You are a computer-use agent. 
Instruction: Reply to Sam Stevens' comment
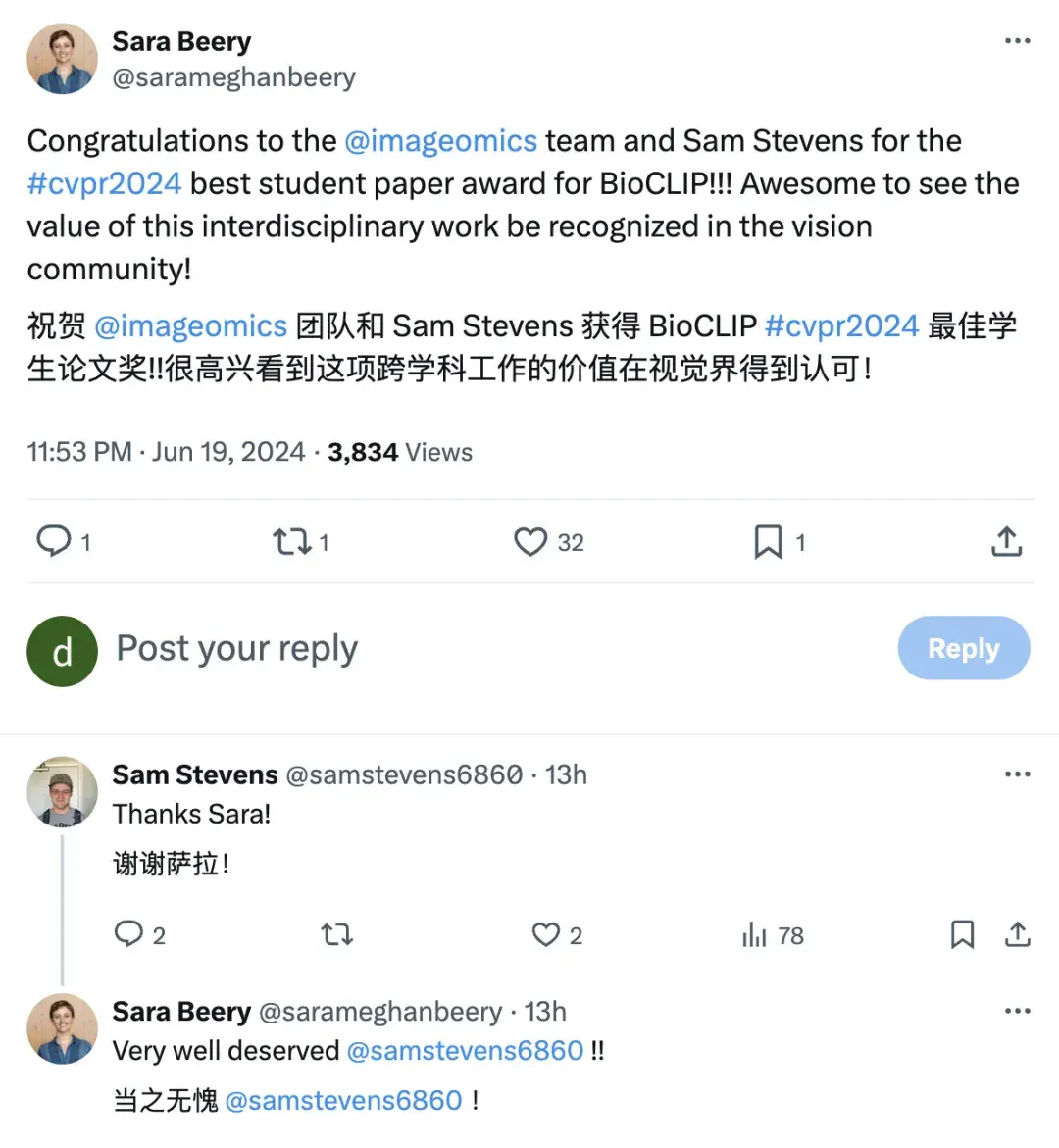pos(130,934)
